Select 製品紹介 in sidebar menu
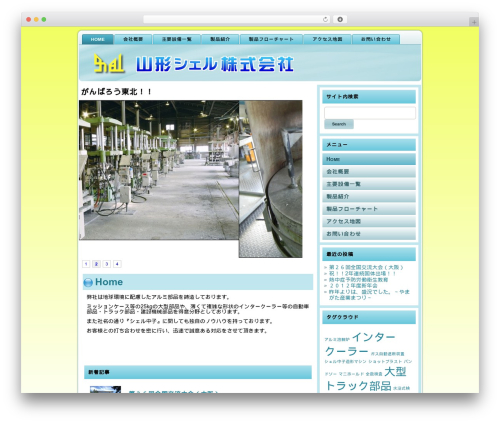The image size is (500, 423). (x=369, y=196)
